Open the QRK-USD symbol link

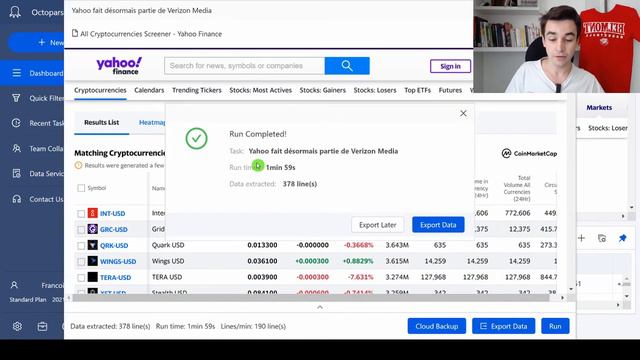click(x=114, y=245)
